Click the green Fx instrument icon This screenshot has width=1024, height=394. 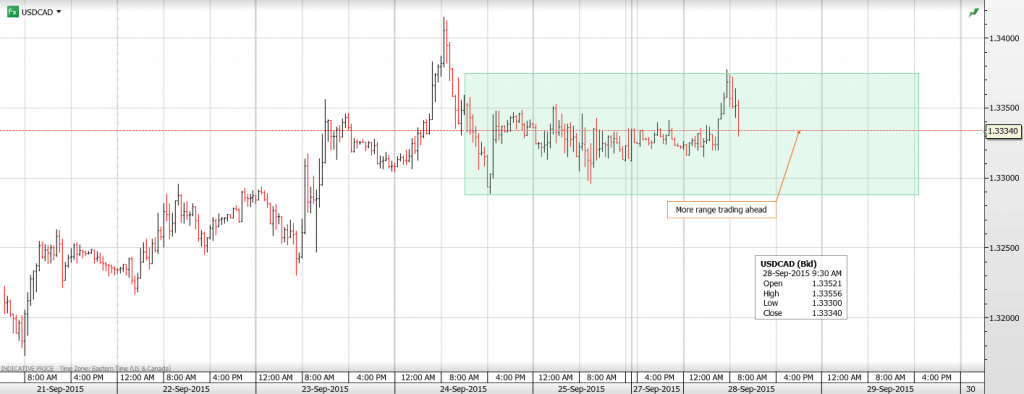coord(14,12)
